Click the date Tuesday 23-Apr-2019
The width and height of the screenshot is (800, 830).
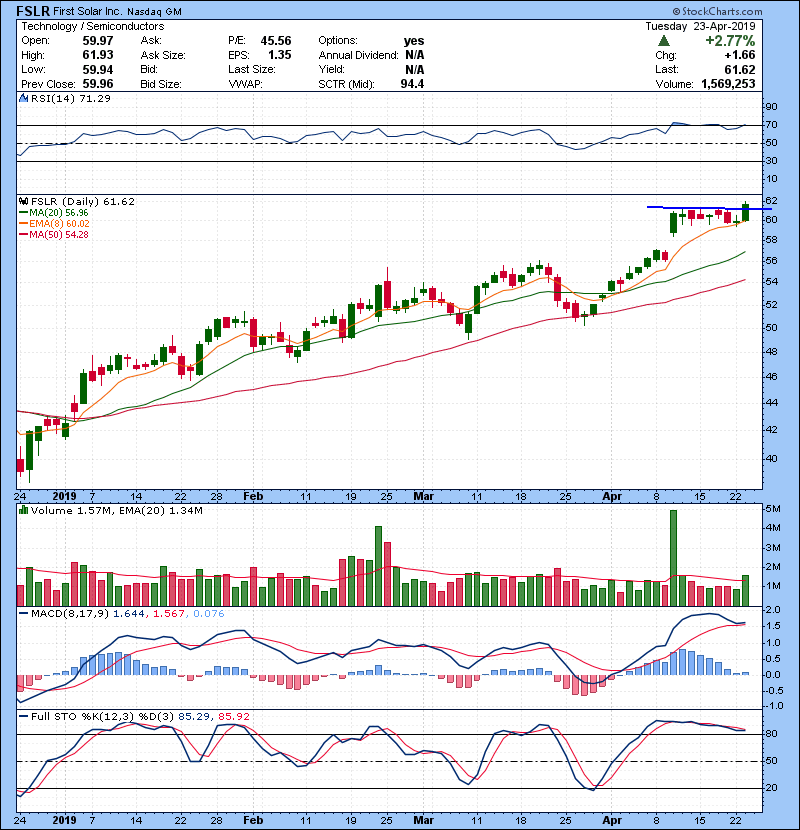point(700,26)
